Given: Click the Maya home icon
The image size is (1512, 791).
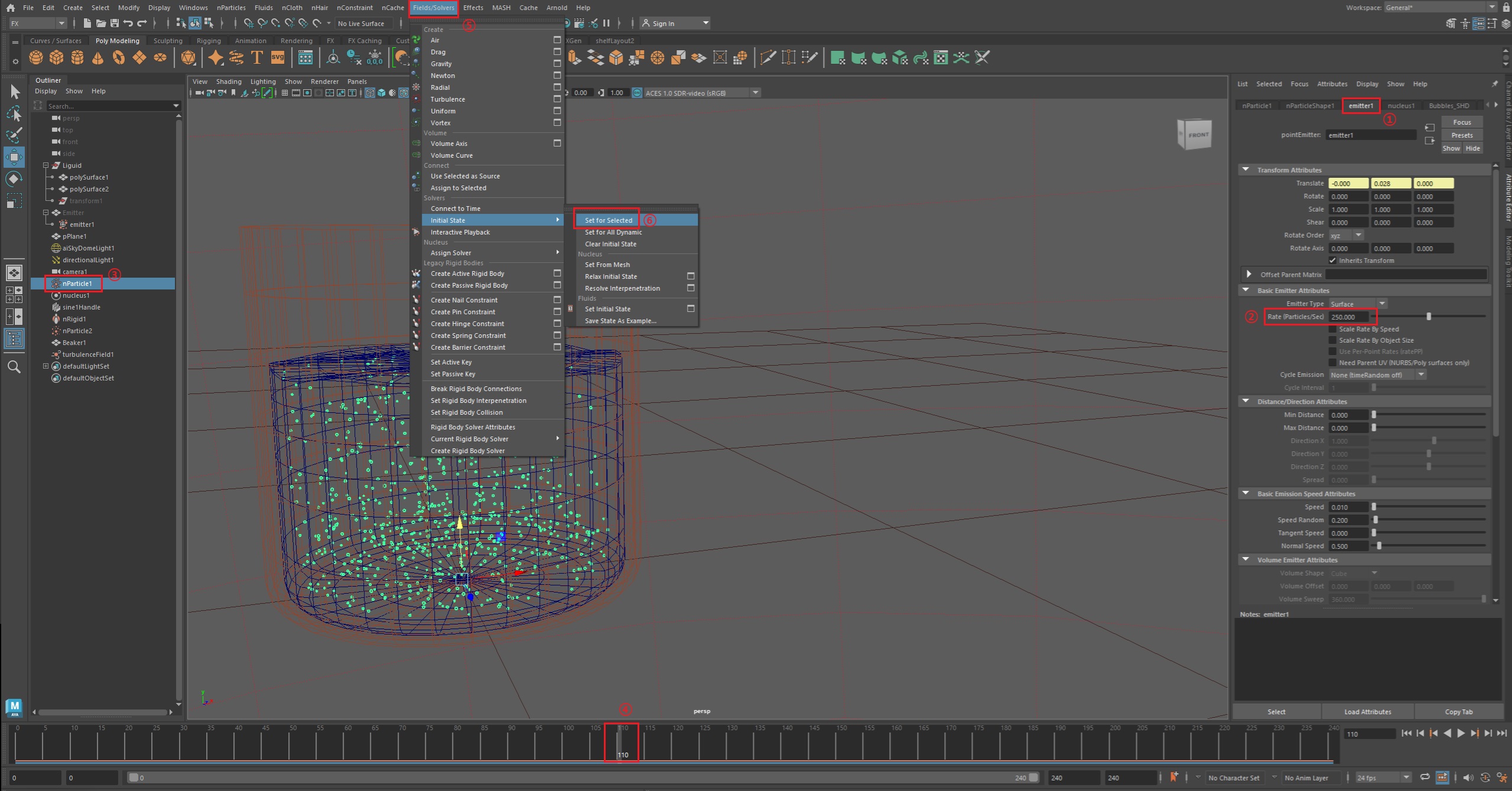Looking at the screenshot, I should [x=10, y=8].
